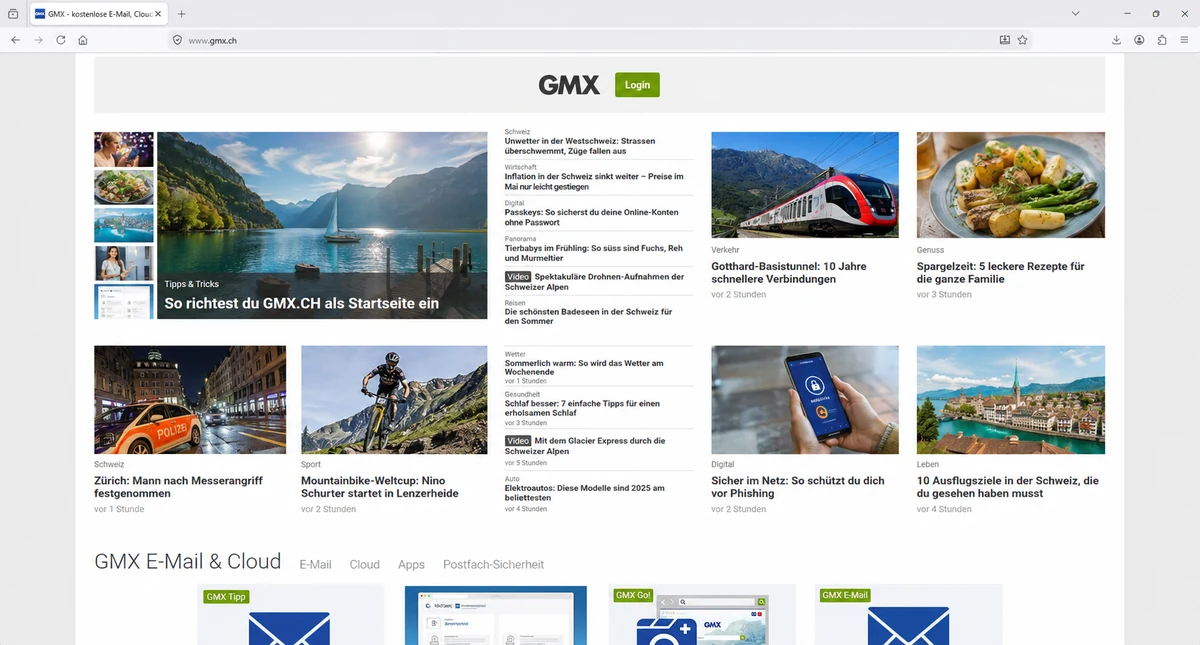Toggle reader view icon in address bar
The width and height of the screenshot is (1200, 645).
(1005, 40)
